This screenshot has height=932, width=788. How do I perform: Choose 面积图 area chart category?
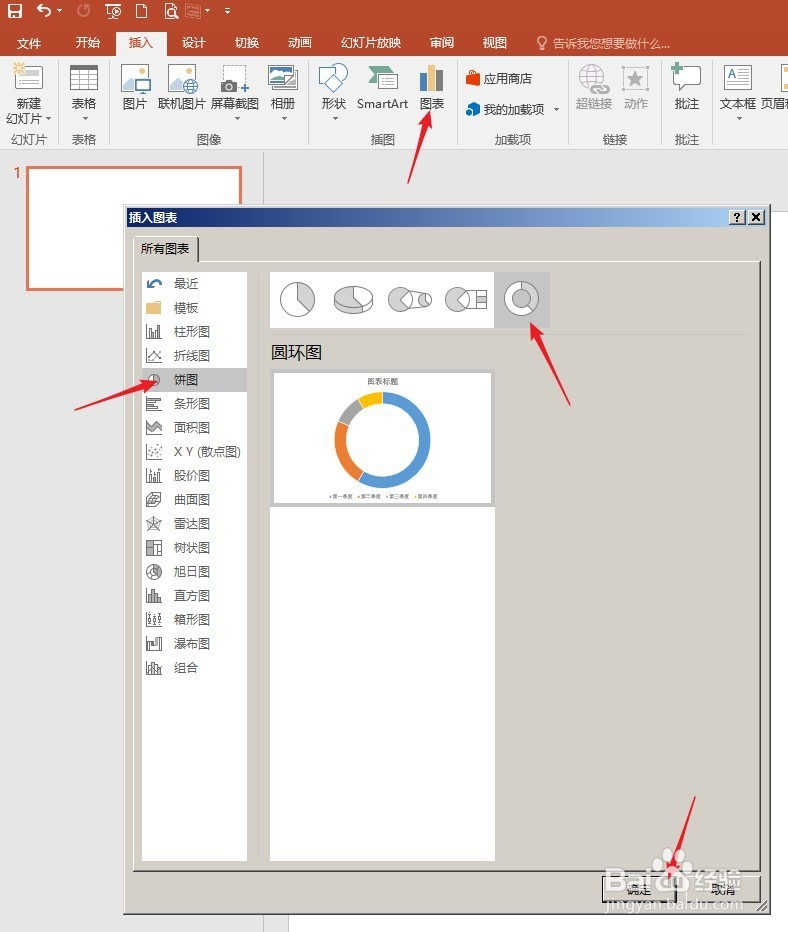194,427
